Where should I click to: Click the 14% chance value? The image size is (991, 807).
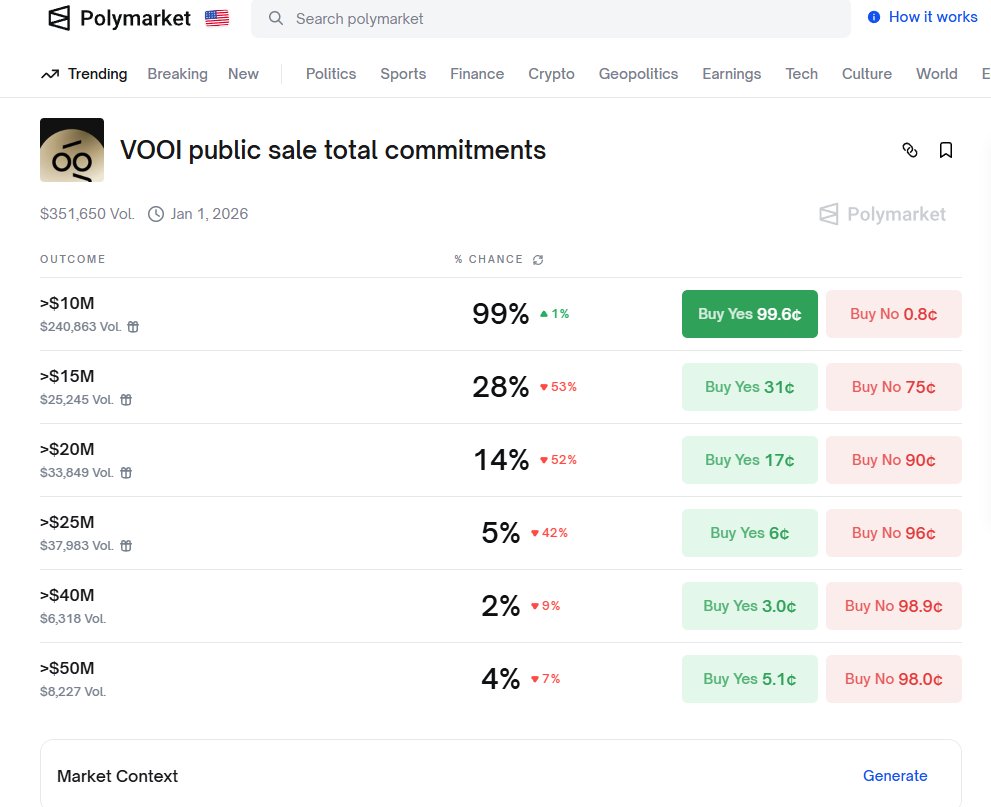click(501, 460)
